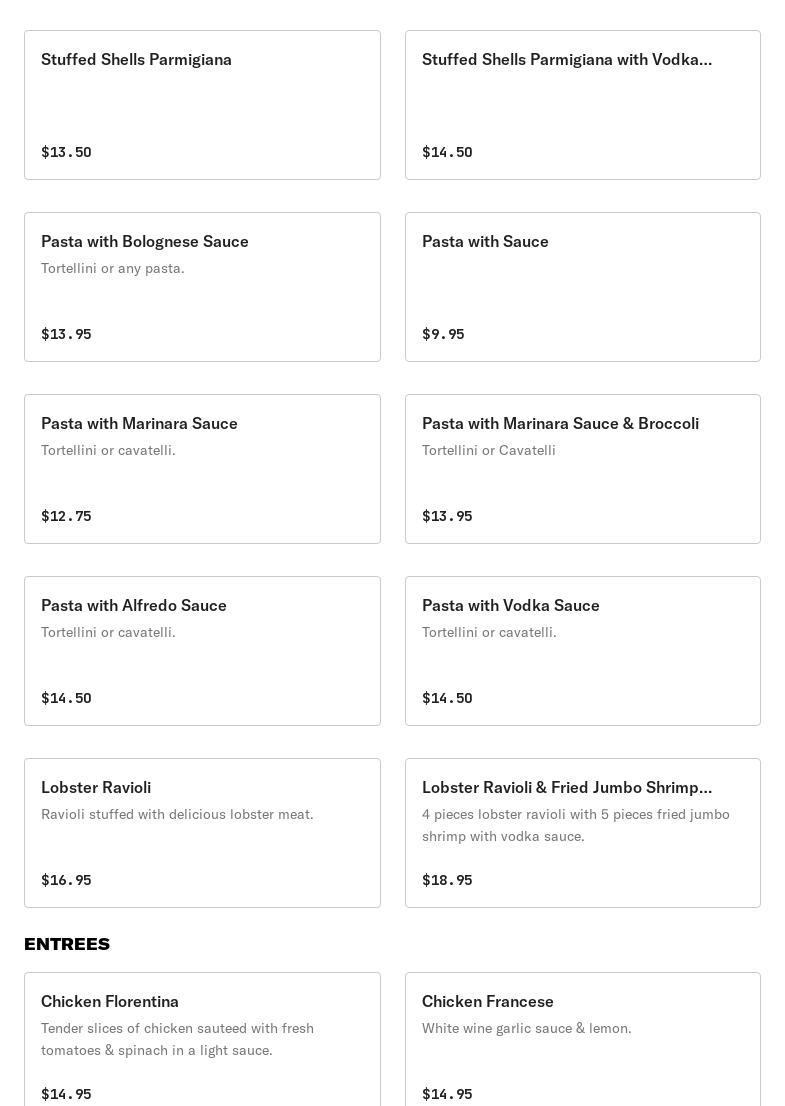Click the ENTREES section heading
This screenshot has width=785, height=1106.
click(x=67, y=944)
